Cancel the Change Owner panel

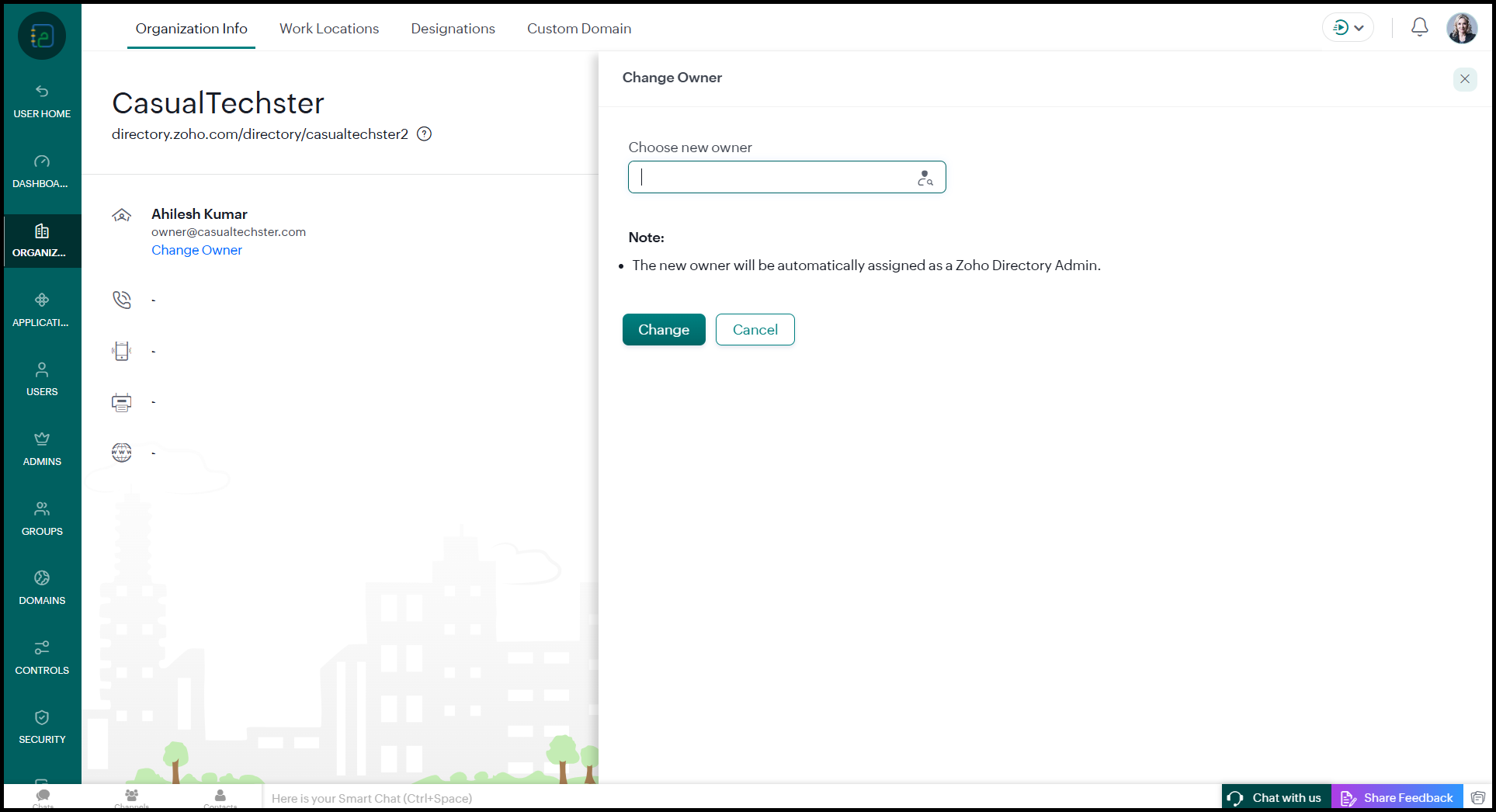click(x=755, y=330)
